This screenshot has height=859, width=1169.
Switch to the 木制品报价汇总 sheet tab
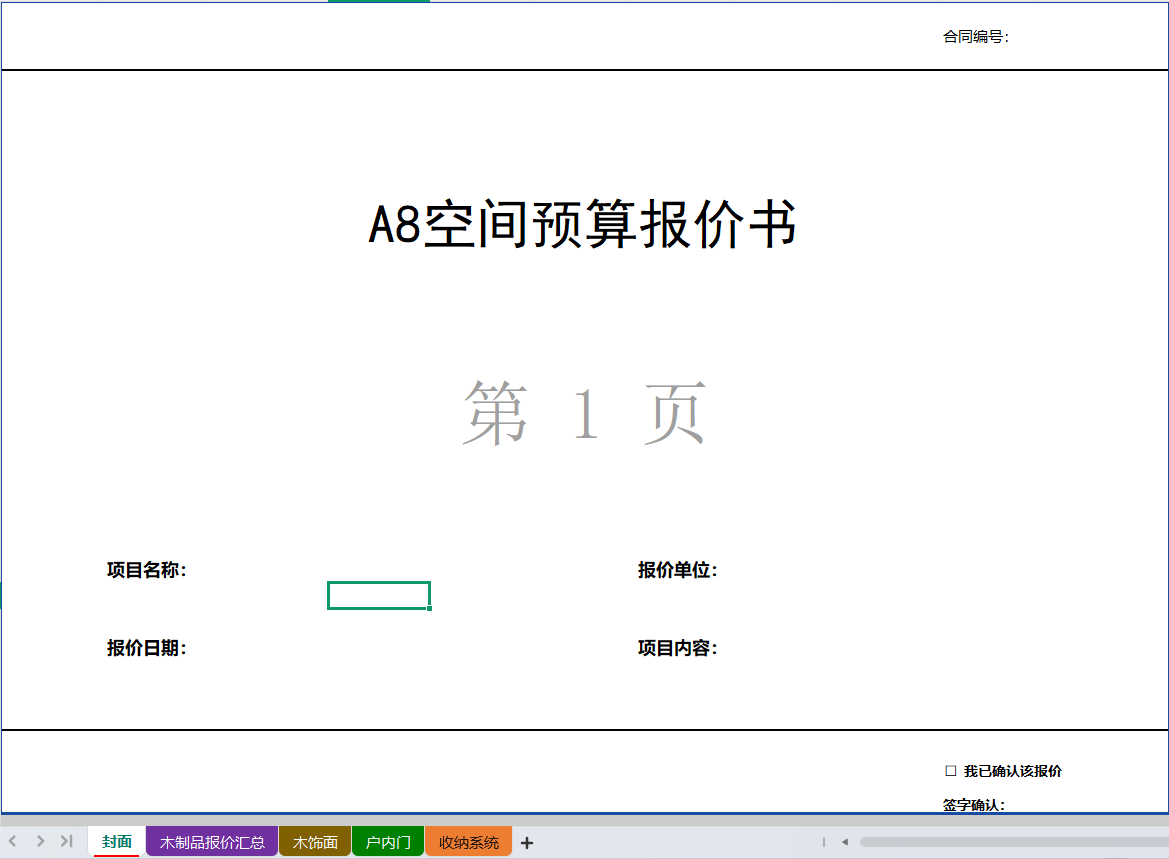[x=212, y=842]
